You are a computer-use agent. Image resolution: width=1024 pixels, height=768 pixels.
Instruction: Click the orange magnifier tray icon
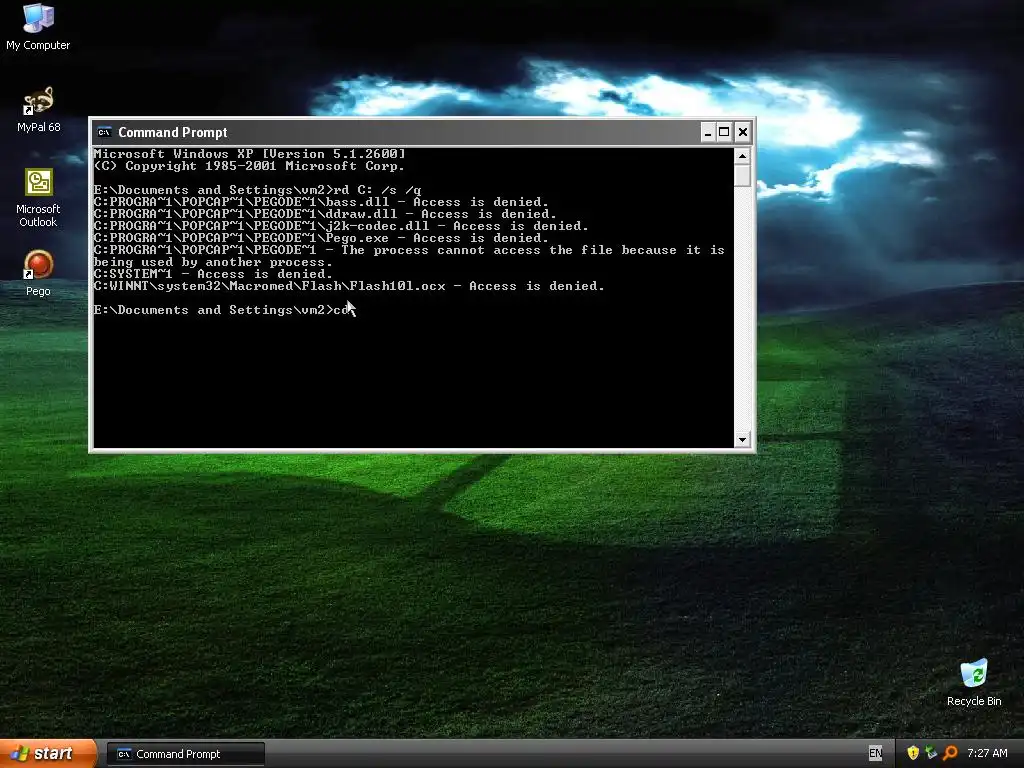[950, 754]
